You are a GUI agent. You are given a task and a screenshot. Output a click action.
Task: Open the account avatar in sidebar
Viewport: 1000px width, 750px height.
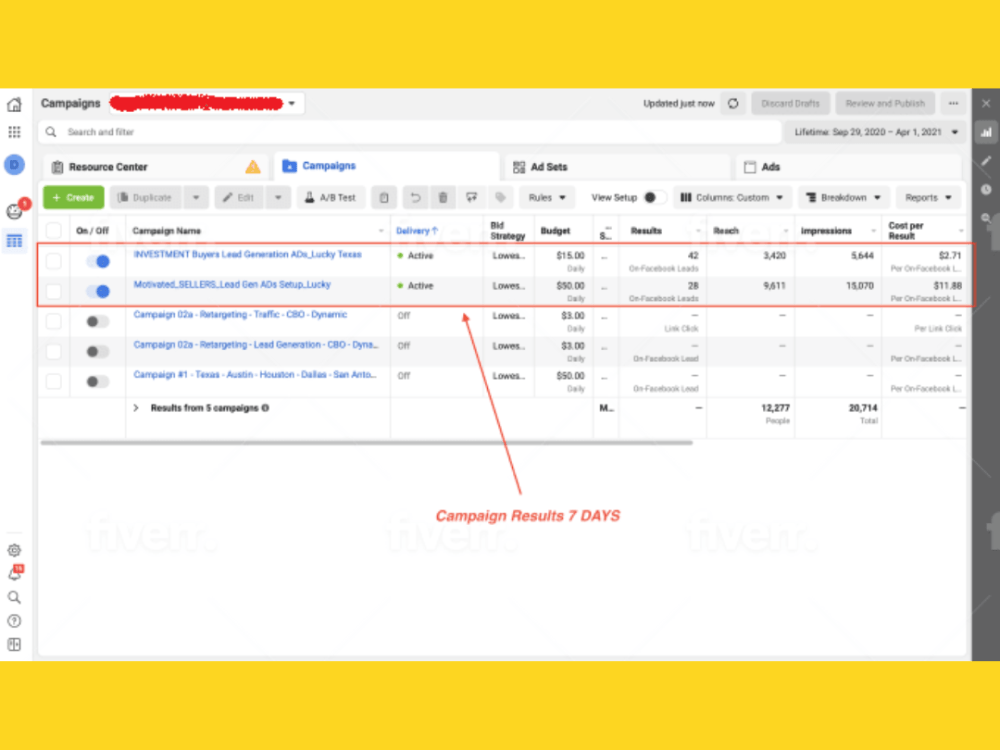14,165
